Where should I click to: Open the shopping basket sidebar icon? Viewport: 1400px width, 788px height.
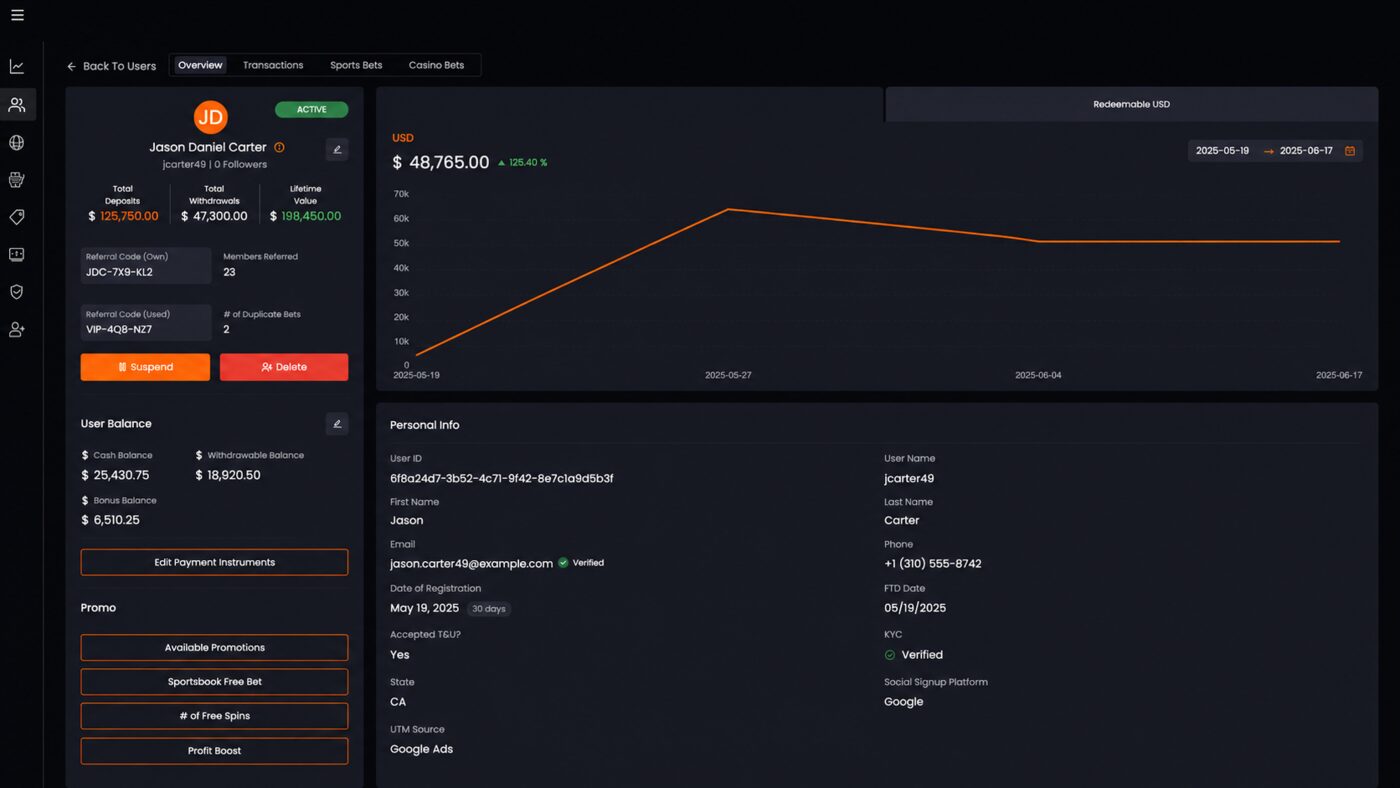point(17,180)
